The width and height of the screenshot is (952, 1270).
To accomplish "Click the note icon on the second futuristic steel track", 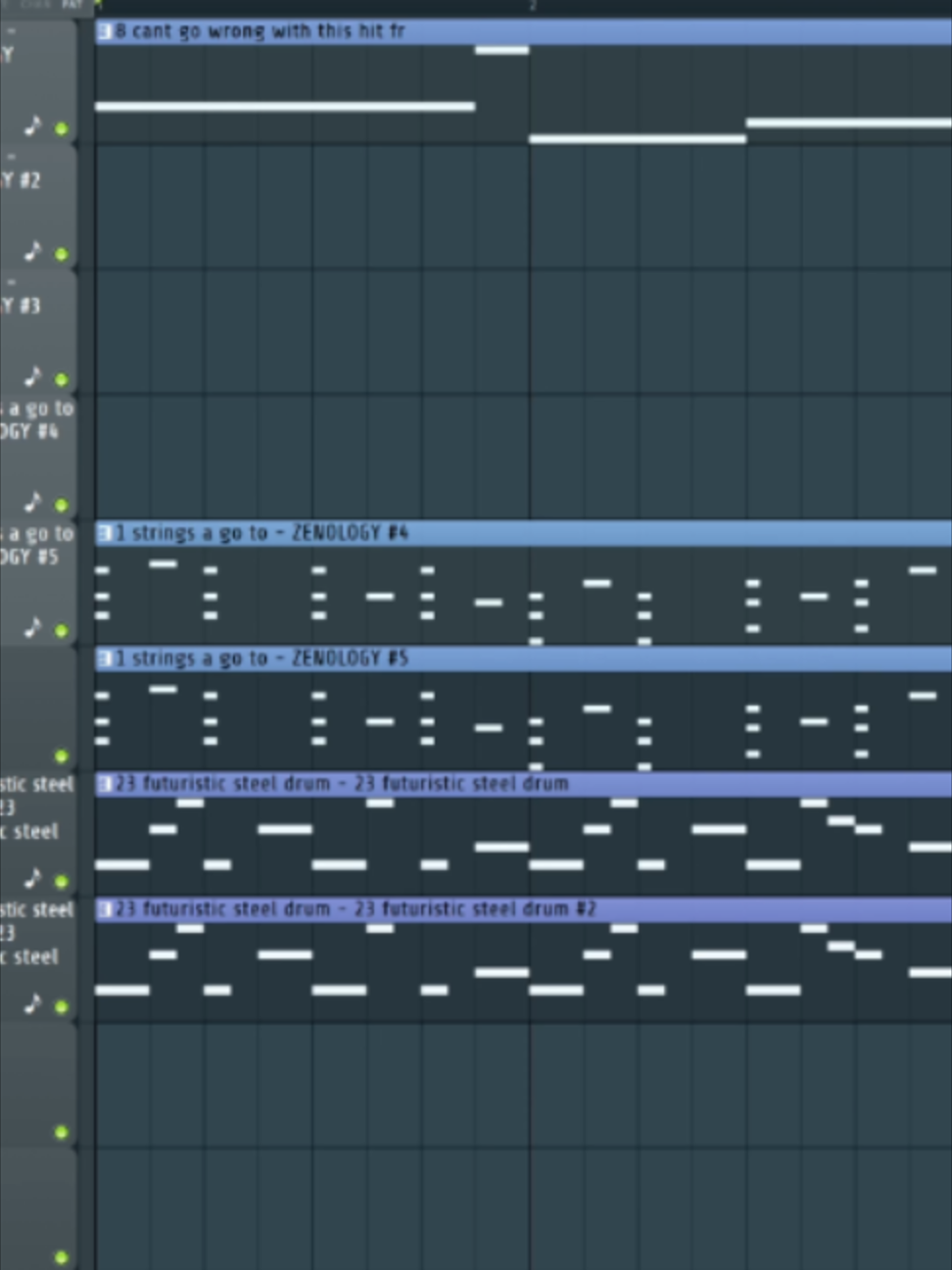I will [33, 1003].
